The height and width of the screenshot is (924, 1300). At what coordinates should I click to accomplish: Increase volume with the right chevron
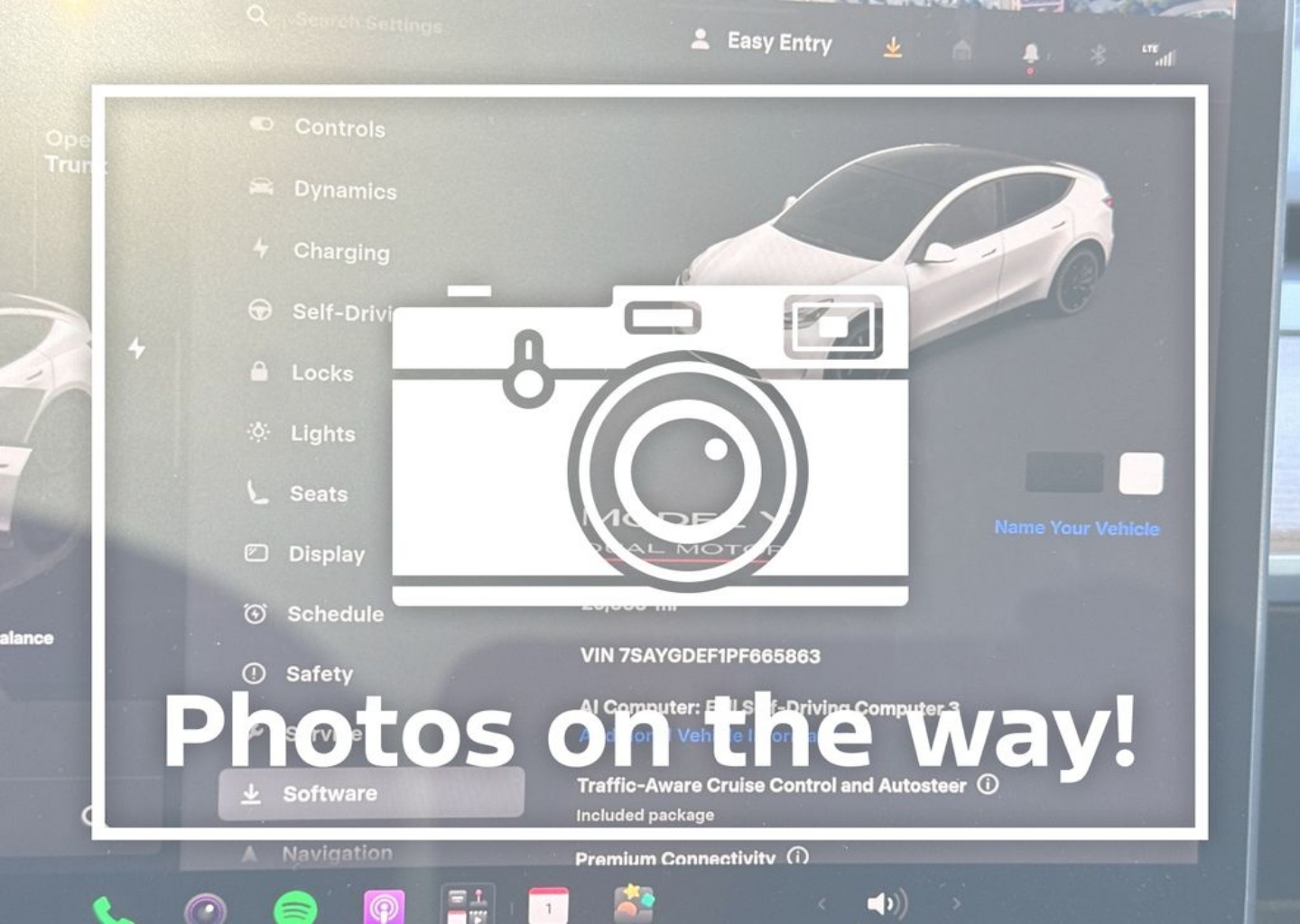(956, 902)
